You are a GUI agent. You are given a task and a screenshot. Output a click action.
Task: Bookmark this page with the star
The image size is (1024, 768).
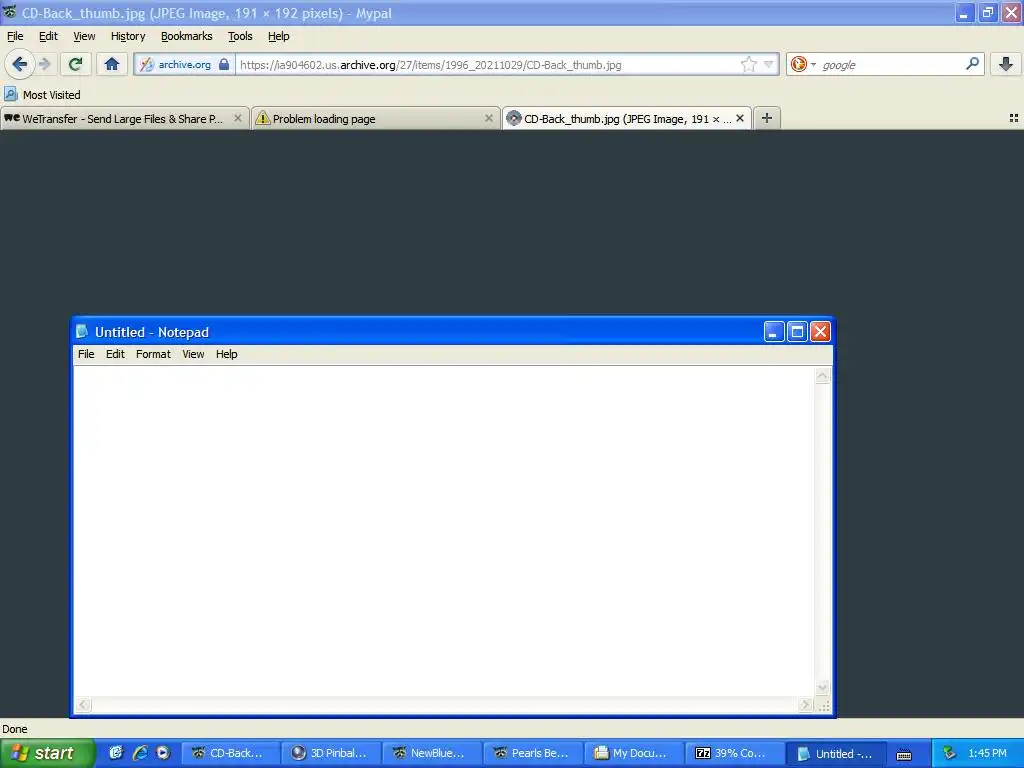pyautogui.click(x=748, y=64)
